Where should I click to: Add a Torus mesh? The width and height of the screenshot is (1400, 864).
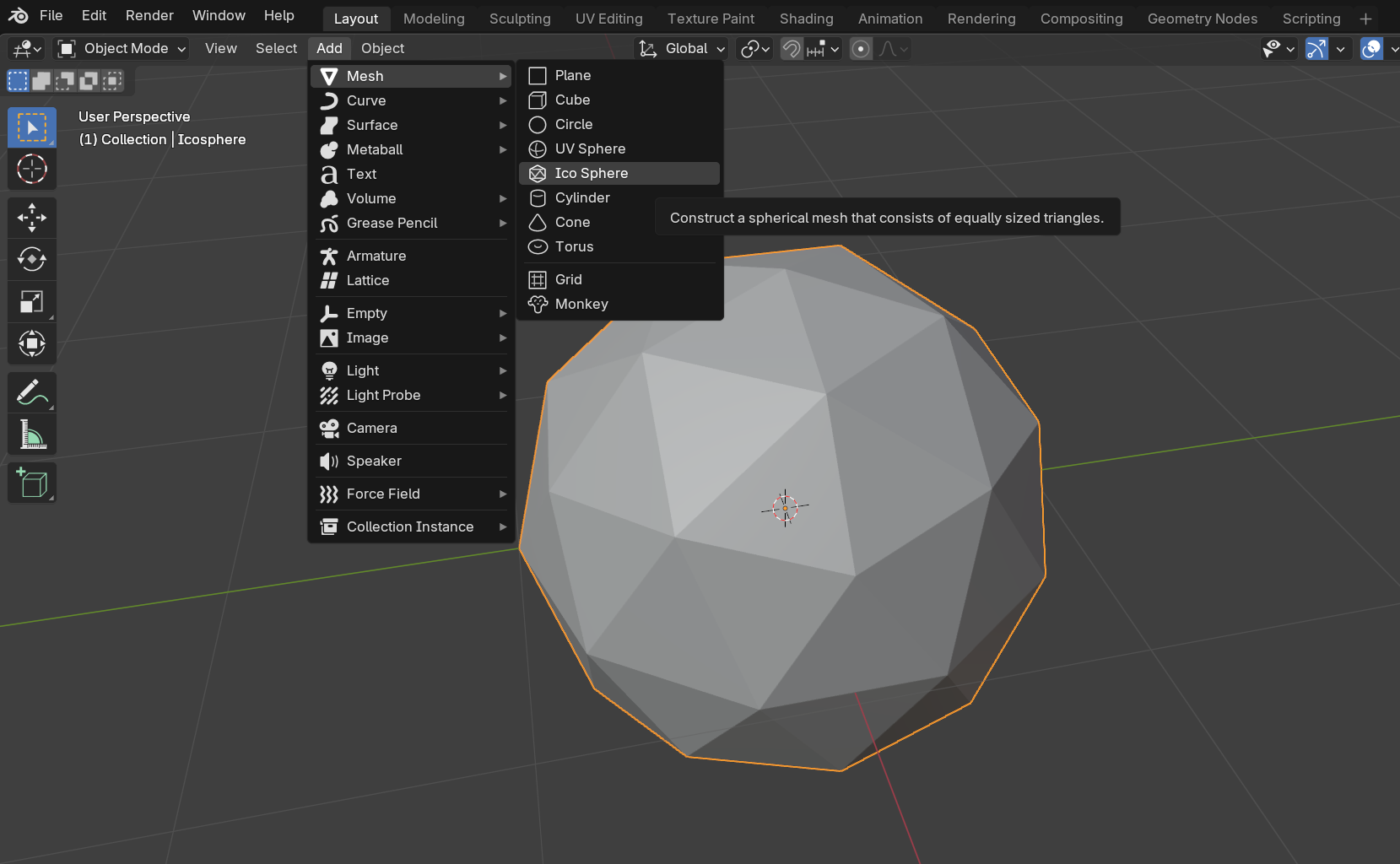(619, 246)
